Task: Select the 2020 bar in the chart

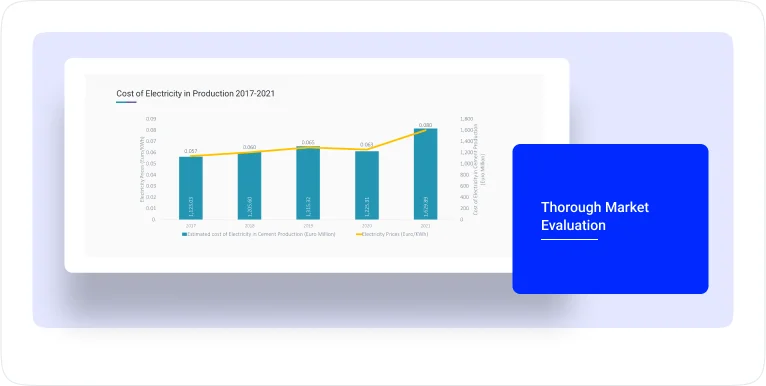Action: click(367, 185)
